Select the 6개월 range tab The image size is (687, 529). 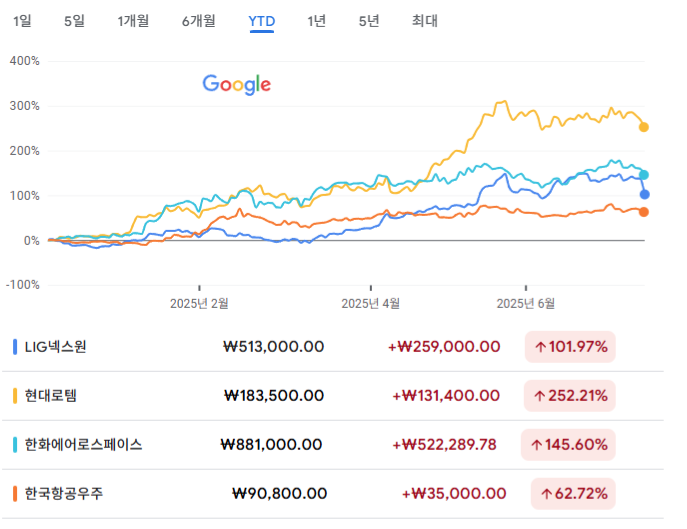(198, 21)
